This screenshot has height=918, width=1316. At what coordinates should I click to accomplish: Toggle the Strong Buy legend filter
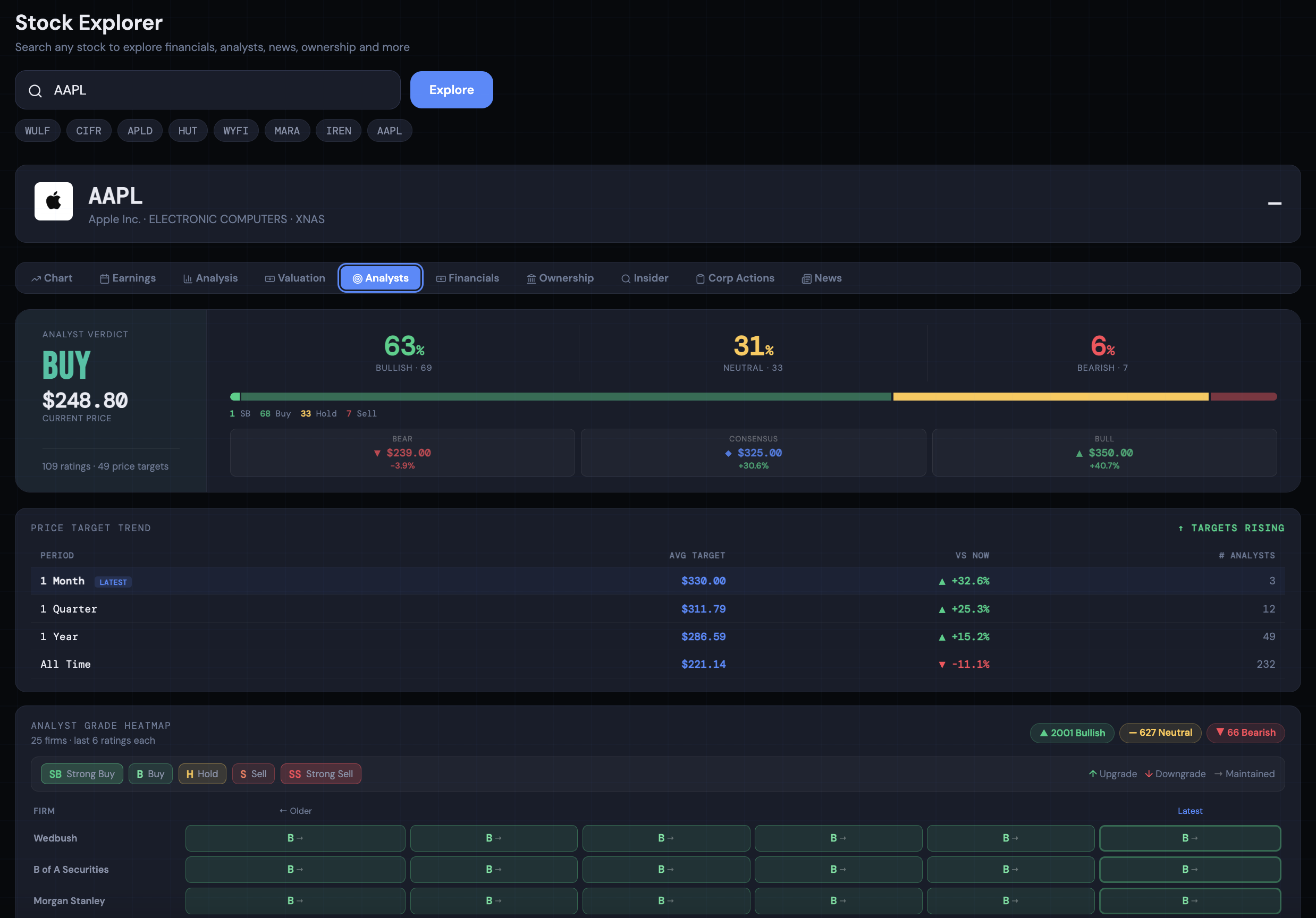(x=82, y=773)
